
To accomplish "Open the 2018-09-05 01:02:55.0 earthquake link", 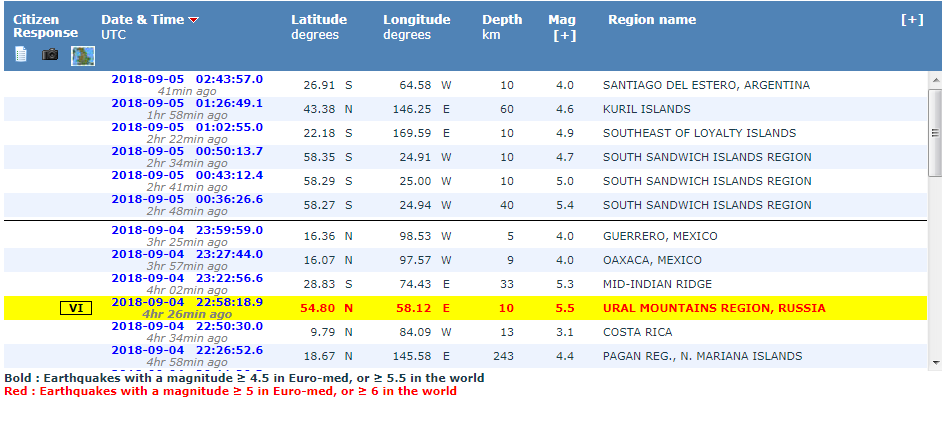I will tap(187, 127).
